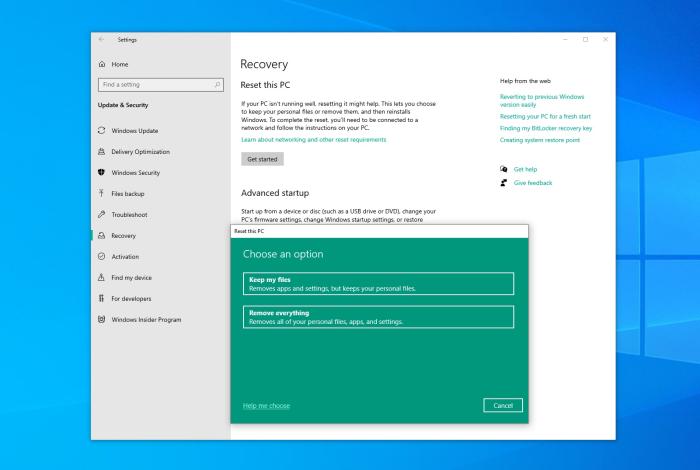700x470 pixels.
Task: Open the Help me choose link
Action: (x=266, y=406)
